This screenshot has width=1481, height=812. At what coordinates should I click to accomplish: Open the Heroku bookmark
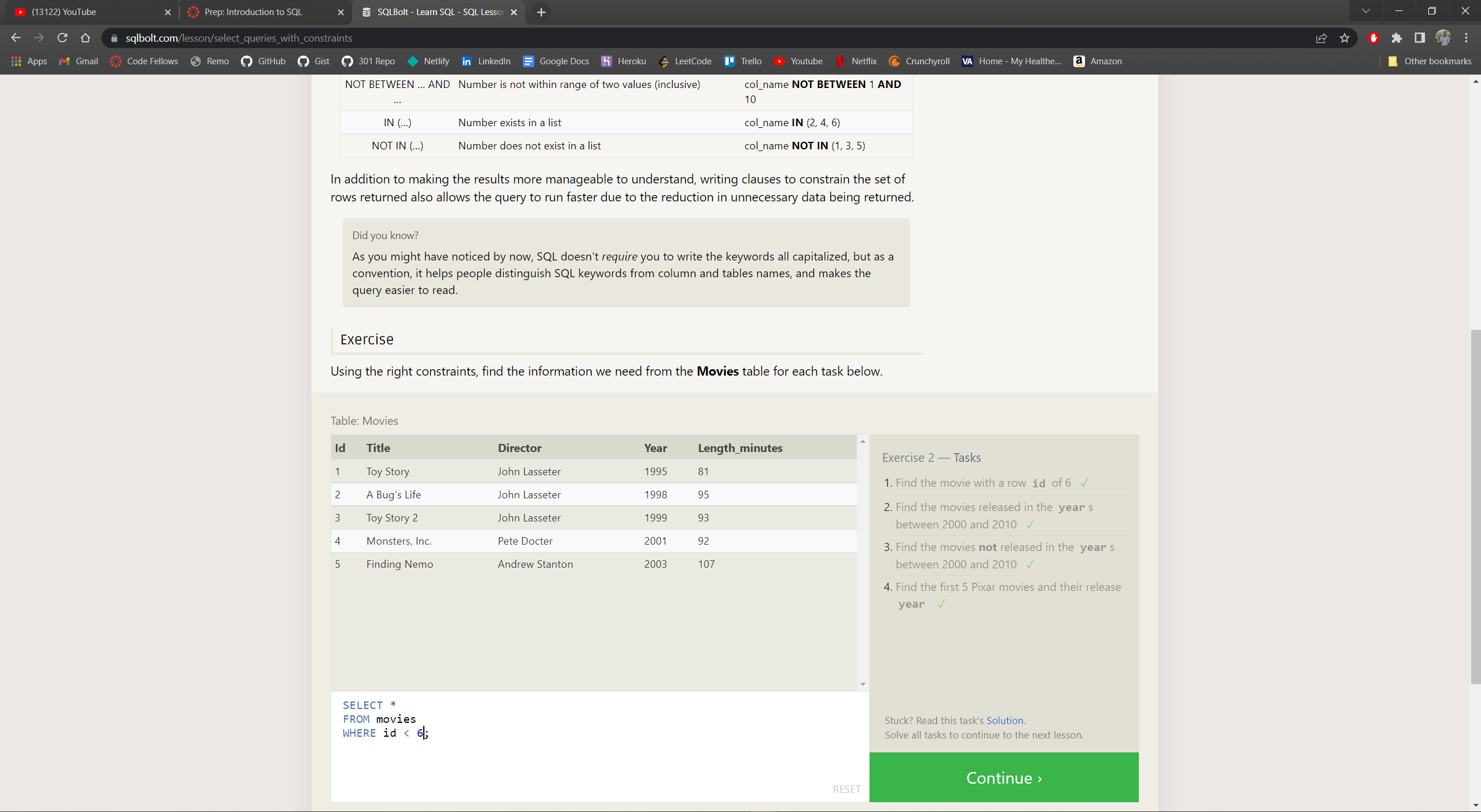point(624,61)
